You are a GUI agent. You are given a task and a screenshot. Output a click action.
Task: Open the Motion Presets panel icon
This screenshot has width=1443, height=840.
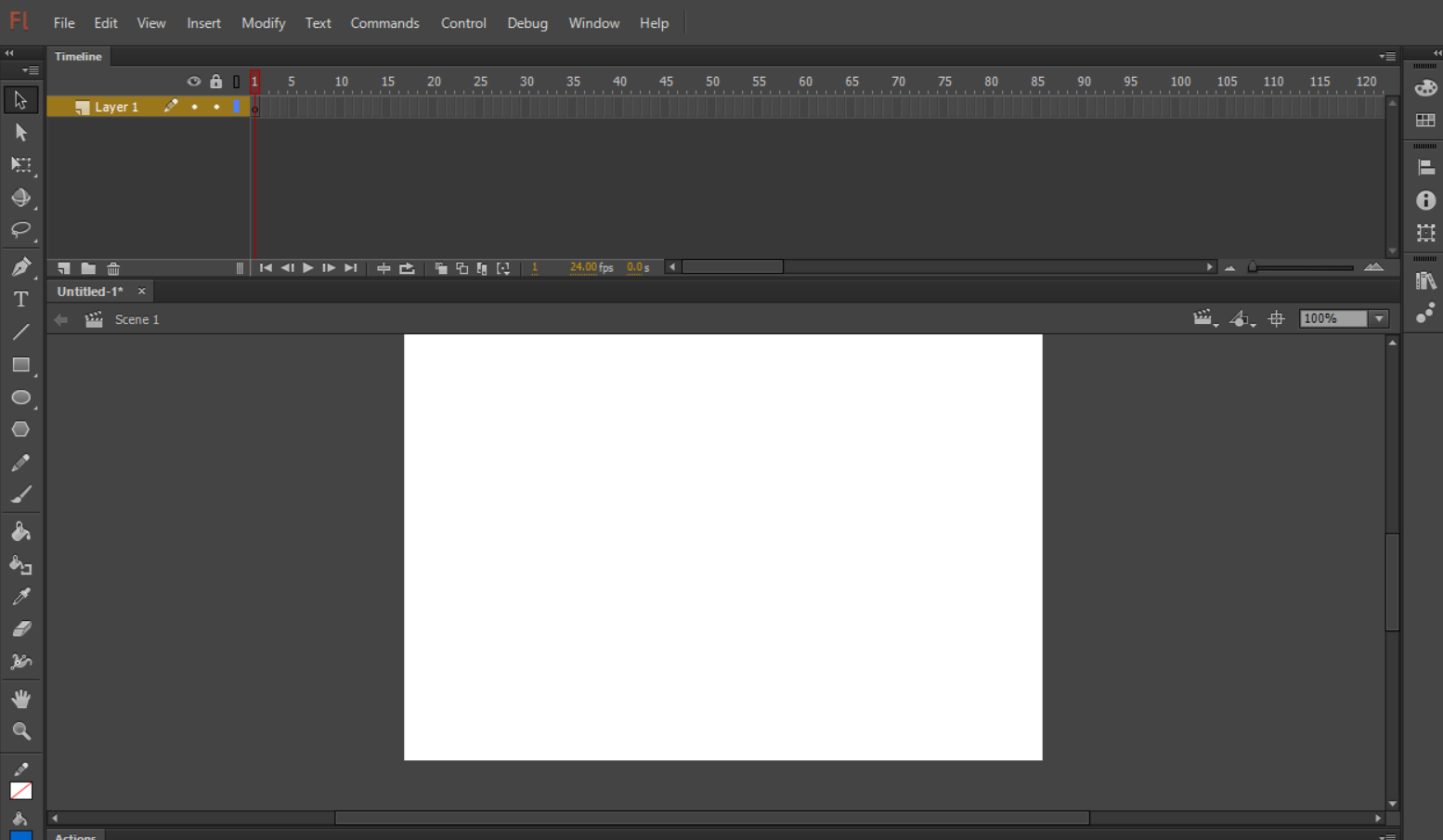[x=1425, y=313]
